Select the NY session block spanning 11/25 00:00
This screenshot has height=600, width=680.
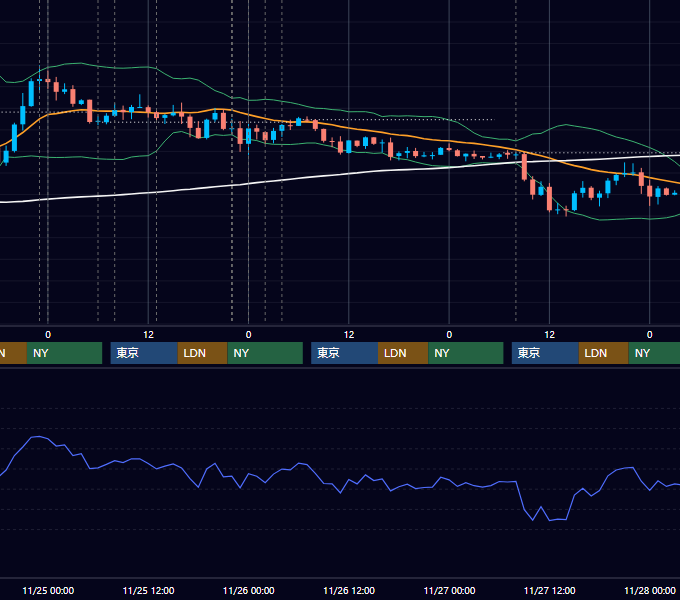click(64, 353)
